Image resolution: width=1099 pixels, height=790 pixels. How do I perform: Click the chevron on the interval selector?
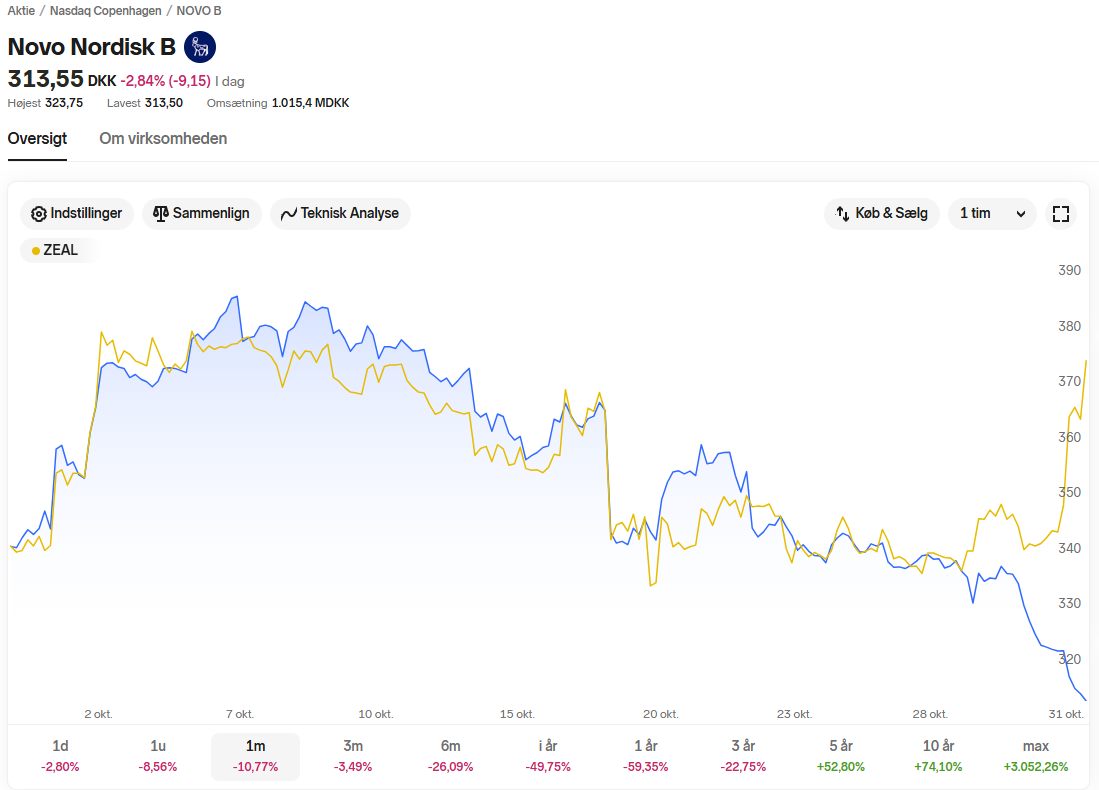coord(1021,214)
